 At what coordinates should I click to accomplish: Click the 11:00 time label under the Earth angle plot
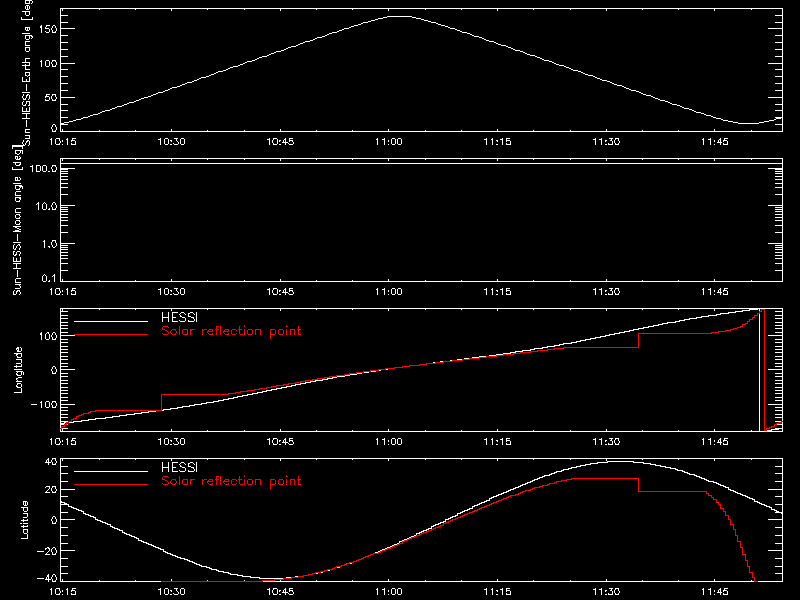point(389,142)
